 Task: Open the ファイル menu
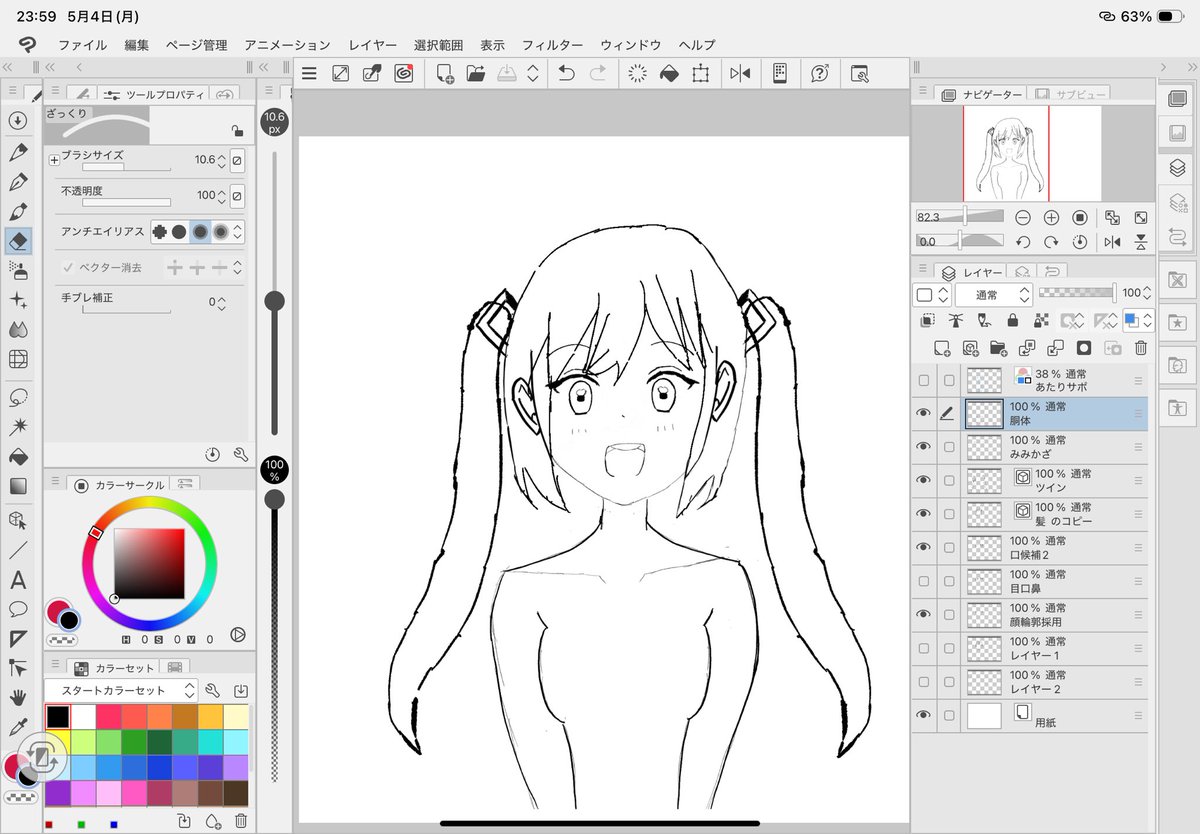(82, 45)
